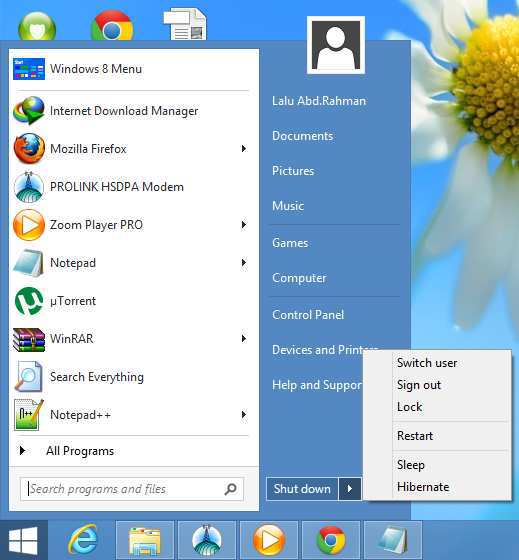Image resolution: width=519 pixels, height=560 pixels.
Task: Click the Notepad++ icon
Action: click(x=29, y=415)
